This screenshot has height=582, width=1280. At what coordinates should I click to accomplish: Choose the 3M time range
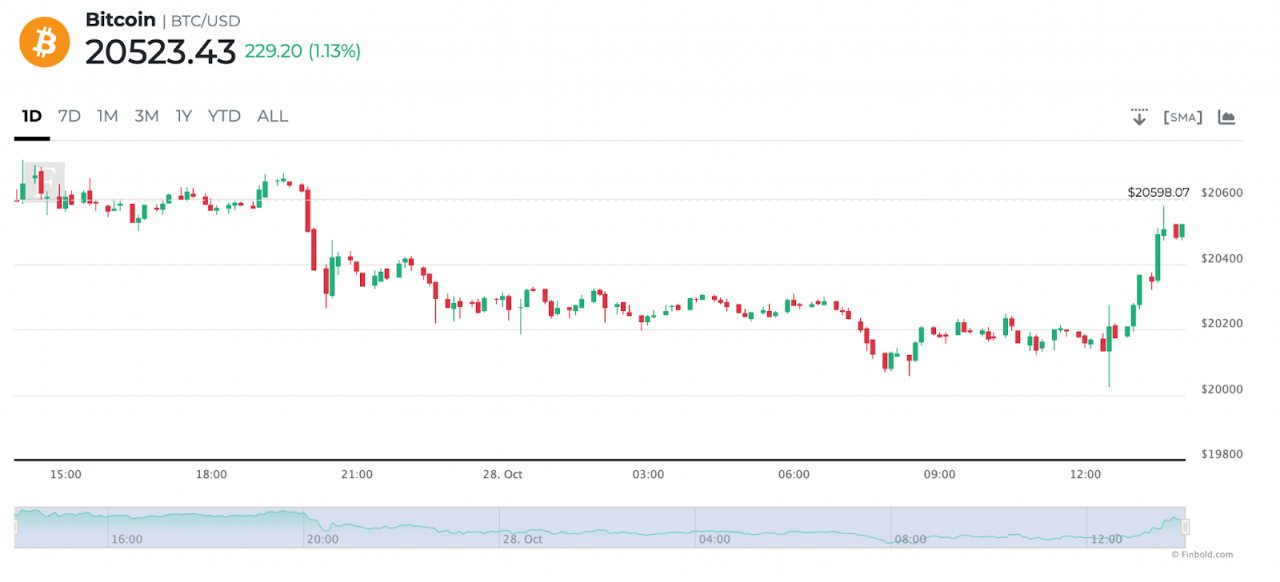point(147,116)
